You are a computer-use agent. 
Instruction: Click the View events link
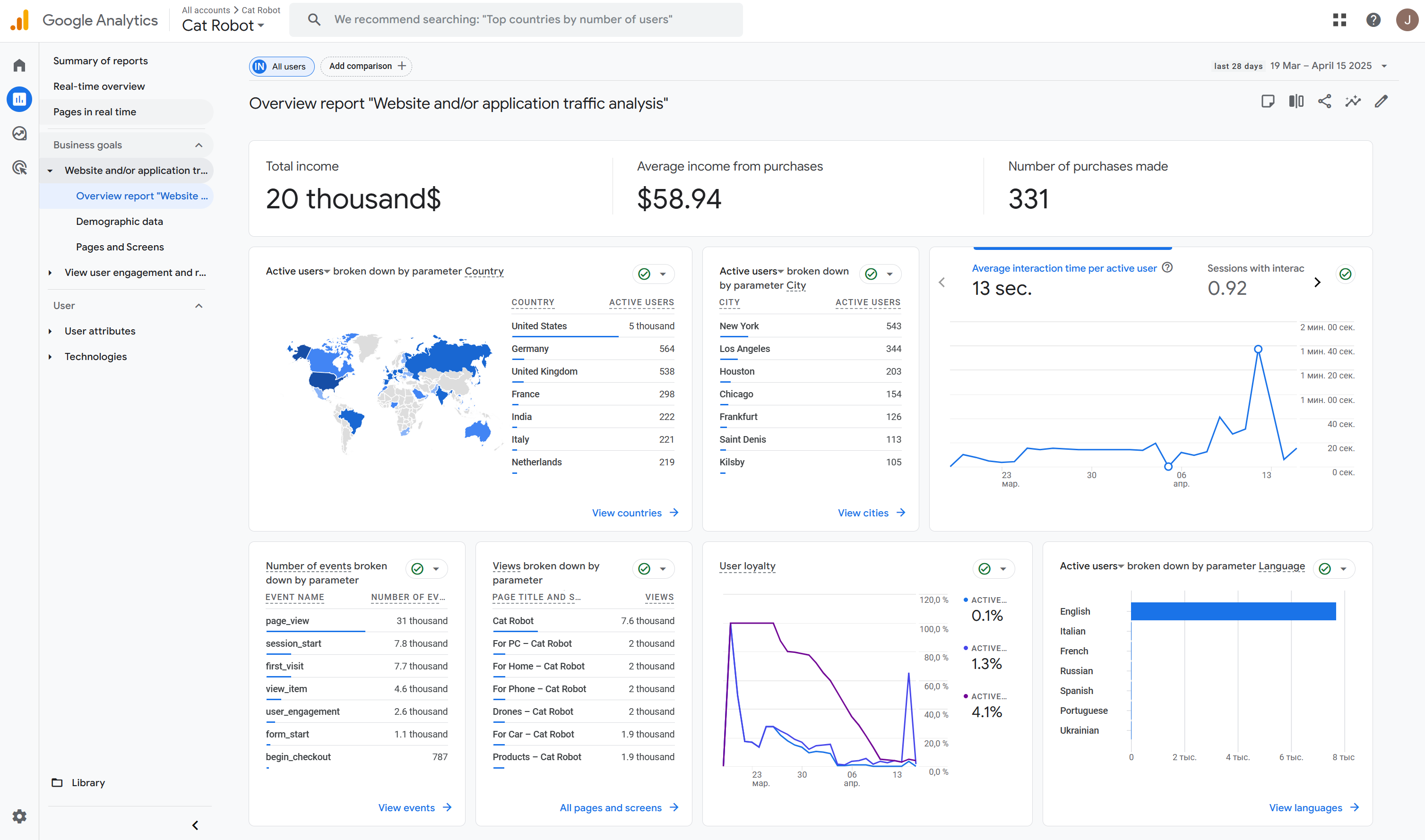[x=406, y=807]
